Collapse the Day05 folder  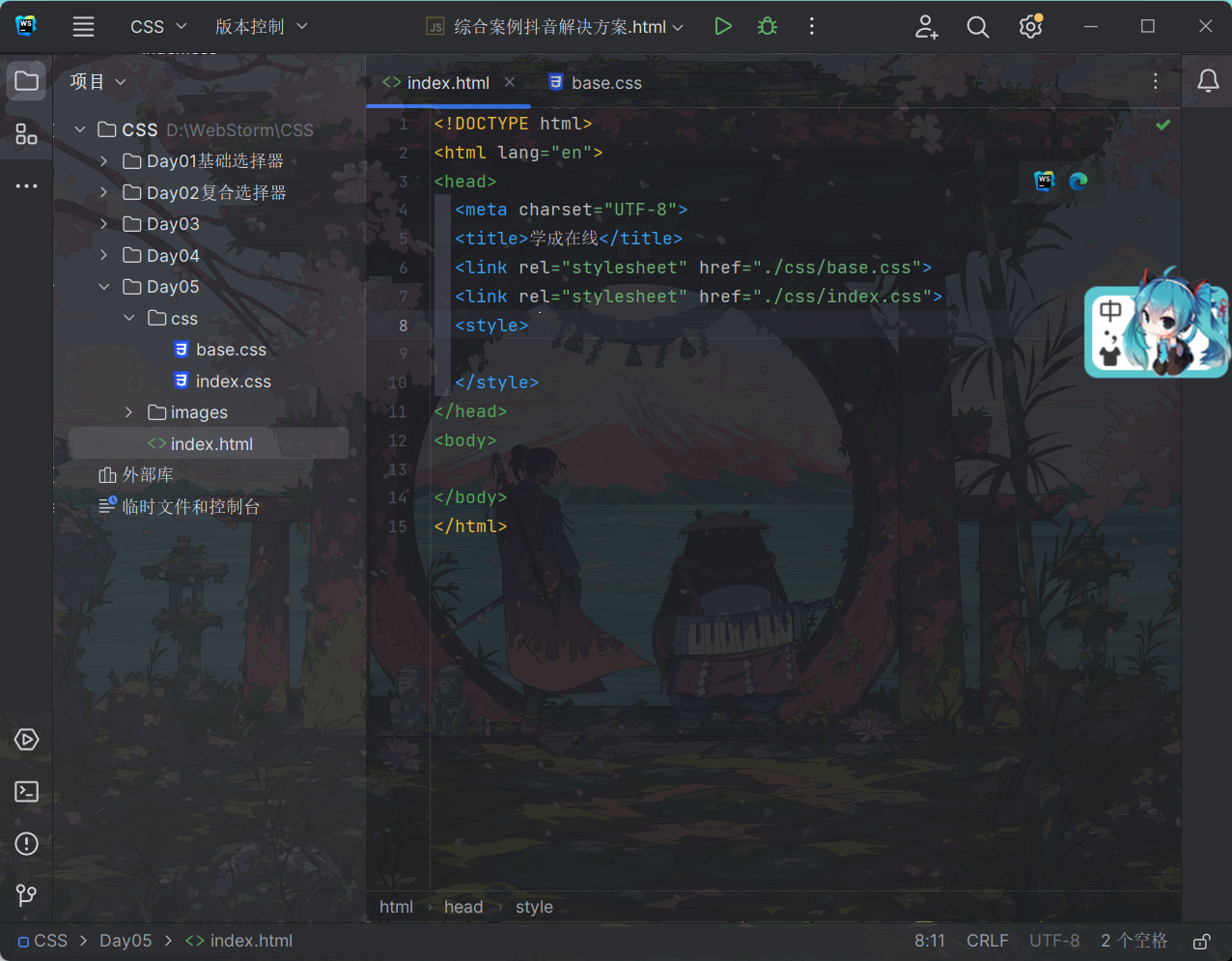coord(104,287)
